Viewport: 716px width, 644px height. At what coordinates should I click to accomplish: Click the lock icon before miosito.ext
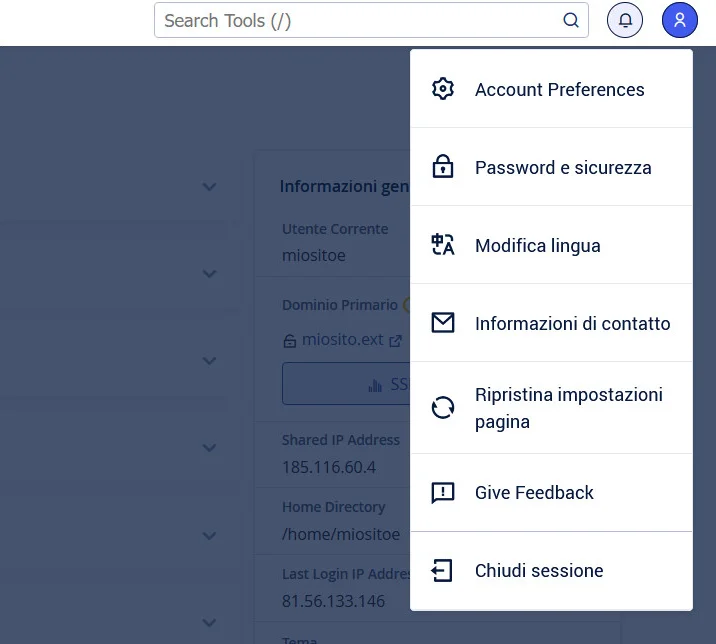tap(290, 341)
